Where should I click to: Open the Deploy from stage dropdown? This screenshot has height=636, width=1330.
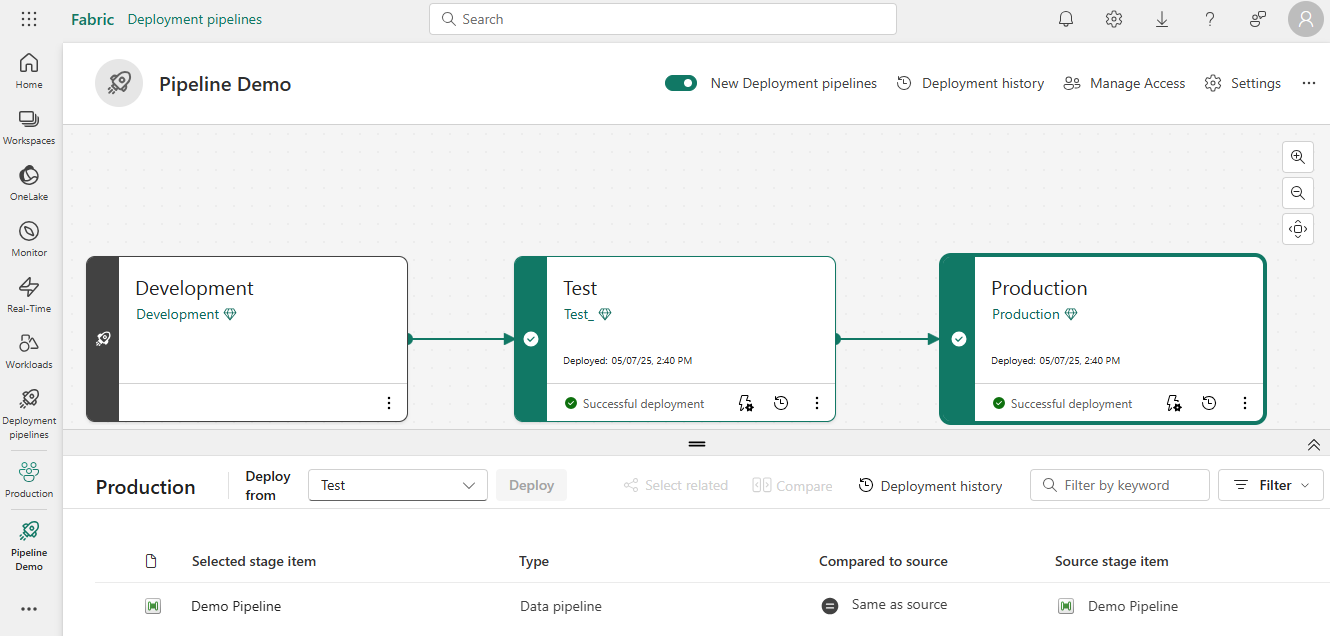tap(397, 485)
